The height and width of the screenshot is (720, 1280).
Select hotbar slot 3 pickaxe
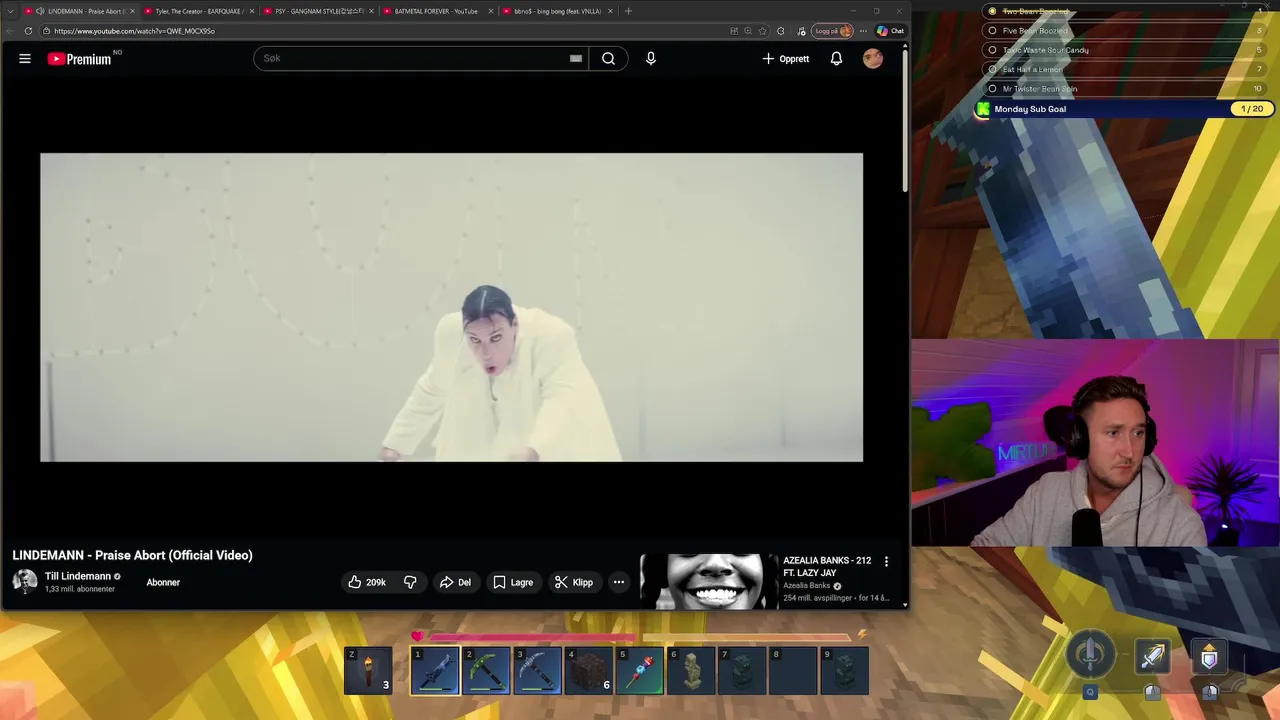coord(538,671)
